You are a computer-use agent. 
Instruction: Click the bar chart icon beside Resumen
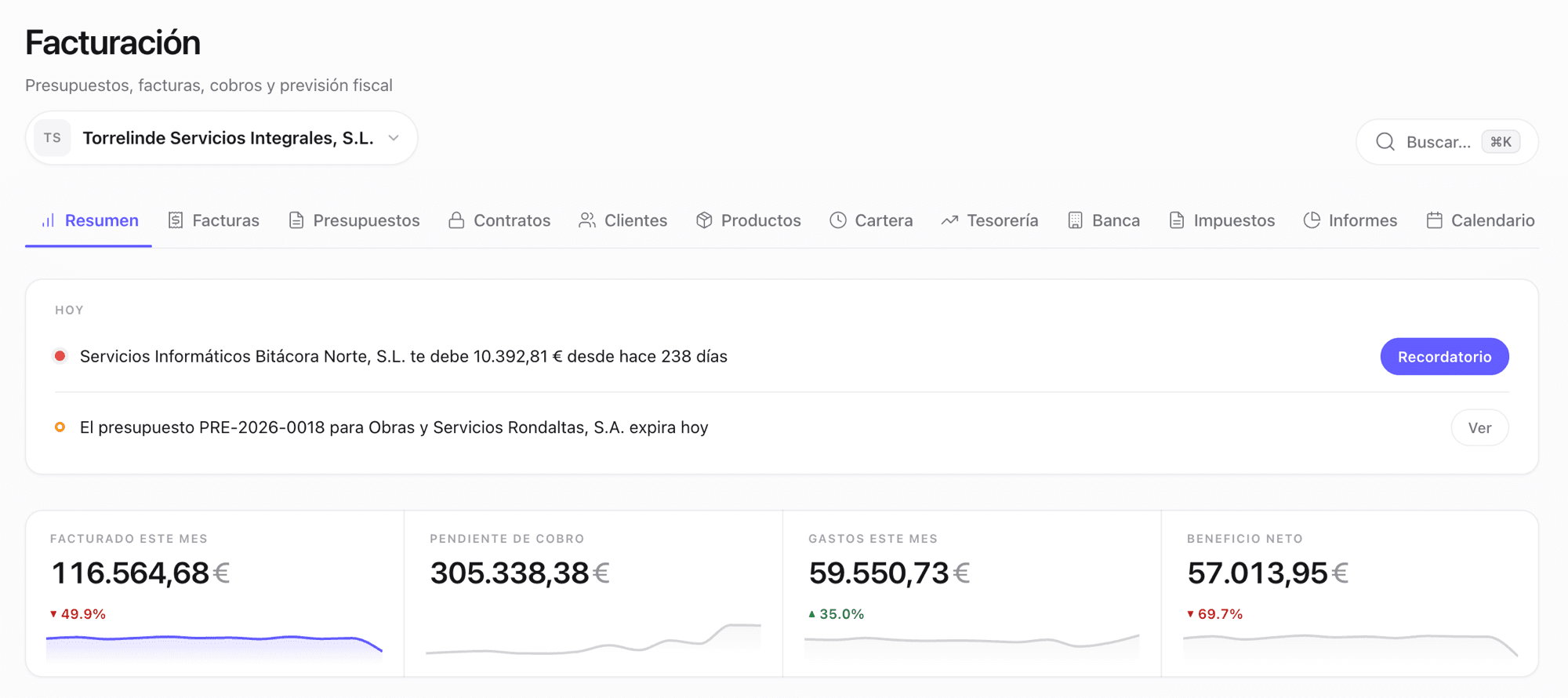click(48, 220)
